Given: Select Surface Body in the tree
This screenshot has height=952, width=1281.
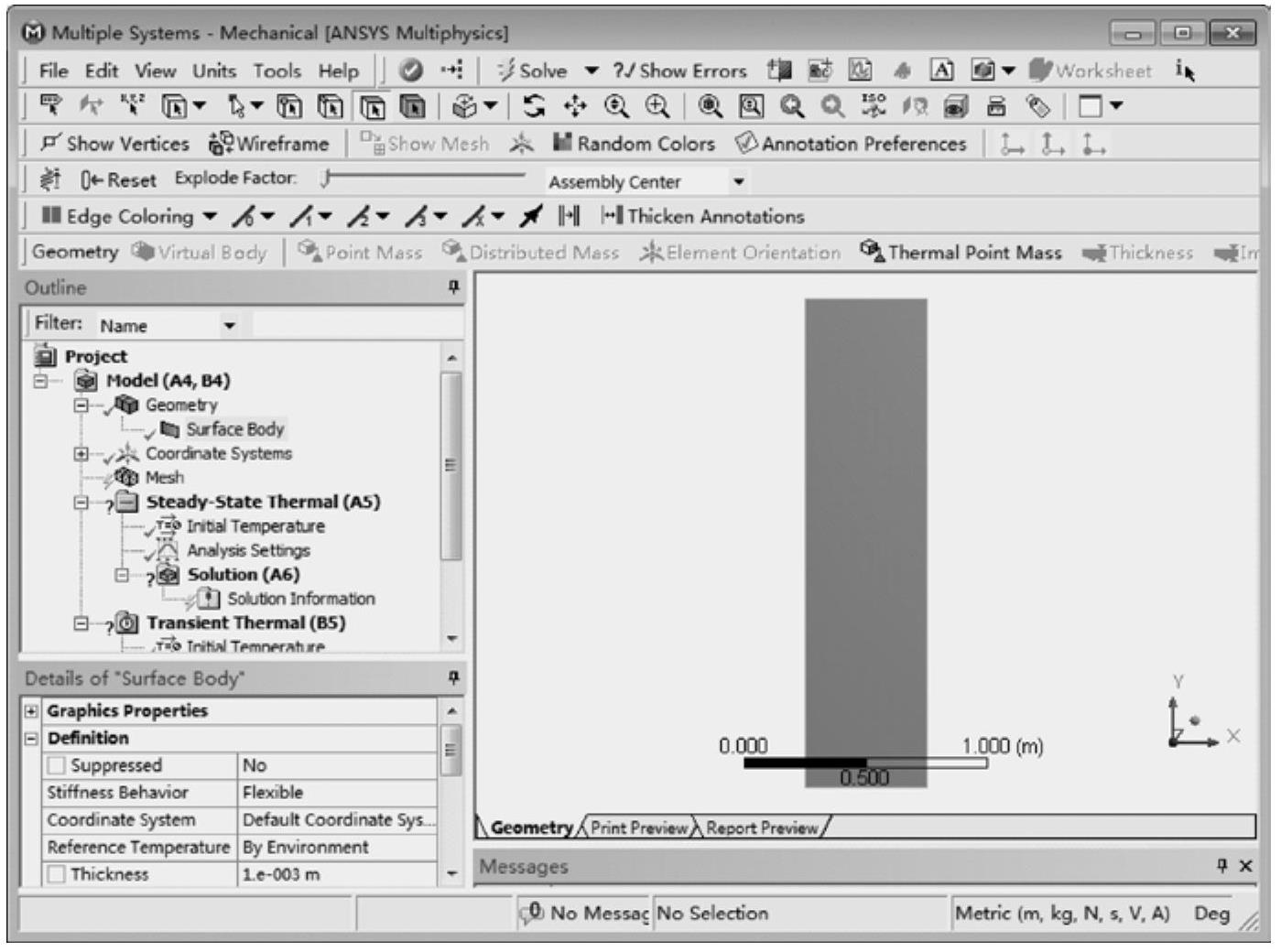Looking at the screenshot, I should 235,429.
